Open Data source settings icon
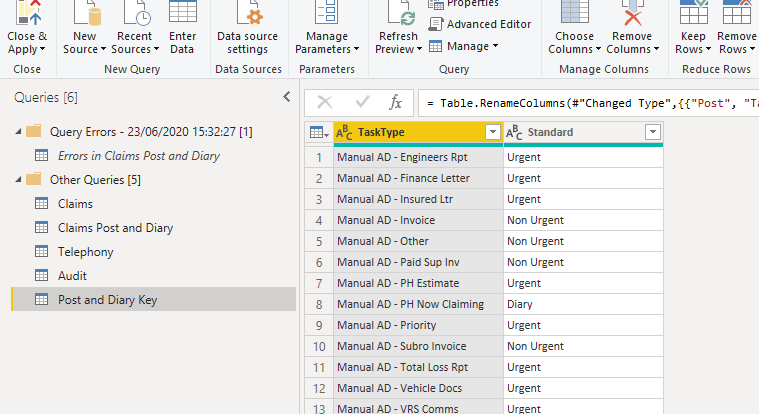The height and width of the screenshot is (414, 759). (249, 13)
